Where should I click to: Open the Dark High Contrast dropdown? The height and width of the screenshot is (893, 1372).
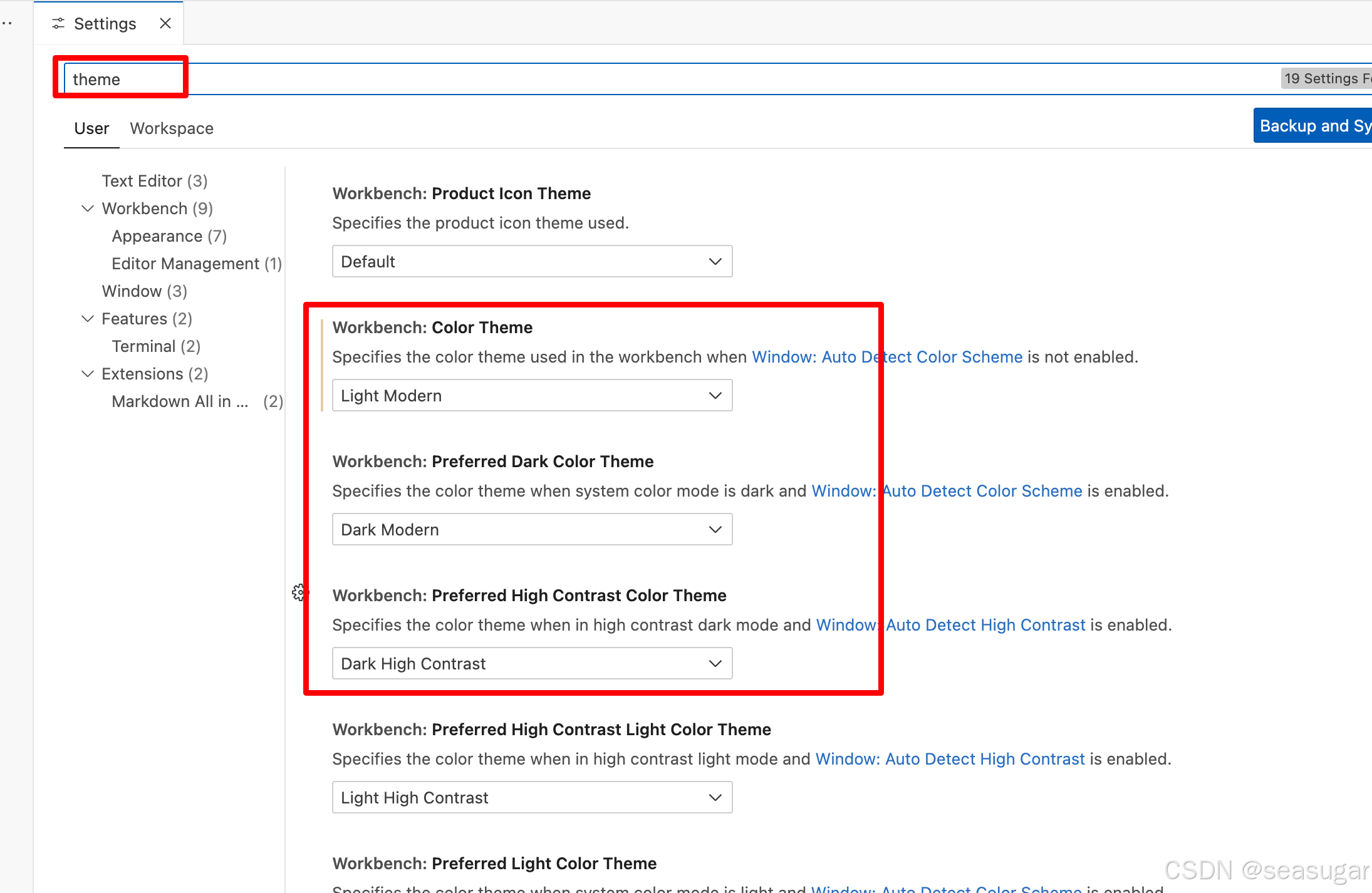[531, 663]
